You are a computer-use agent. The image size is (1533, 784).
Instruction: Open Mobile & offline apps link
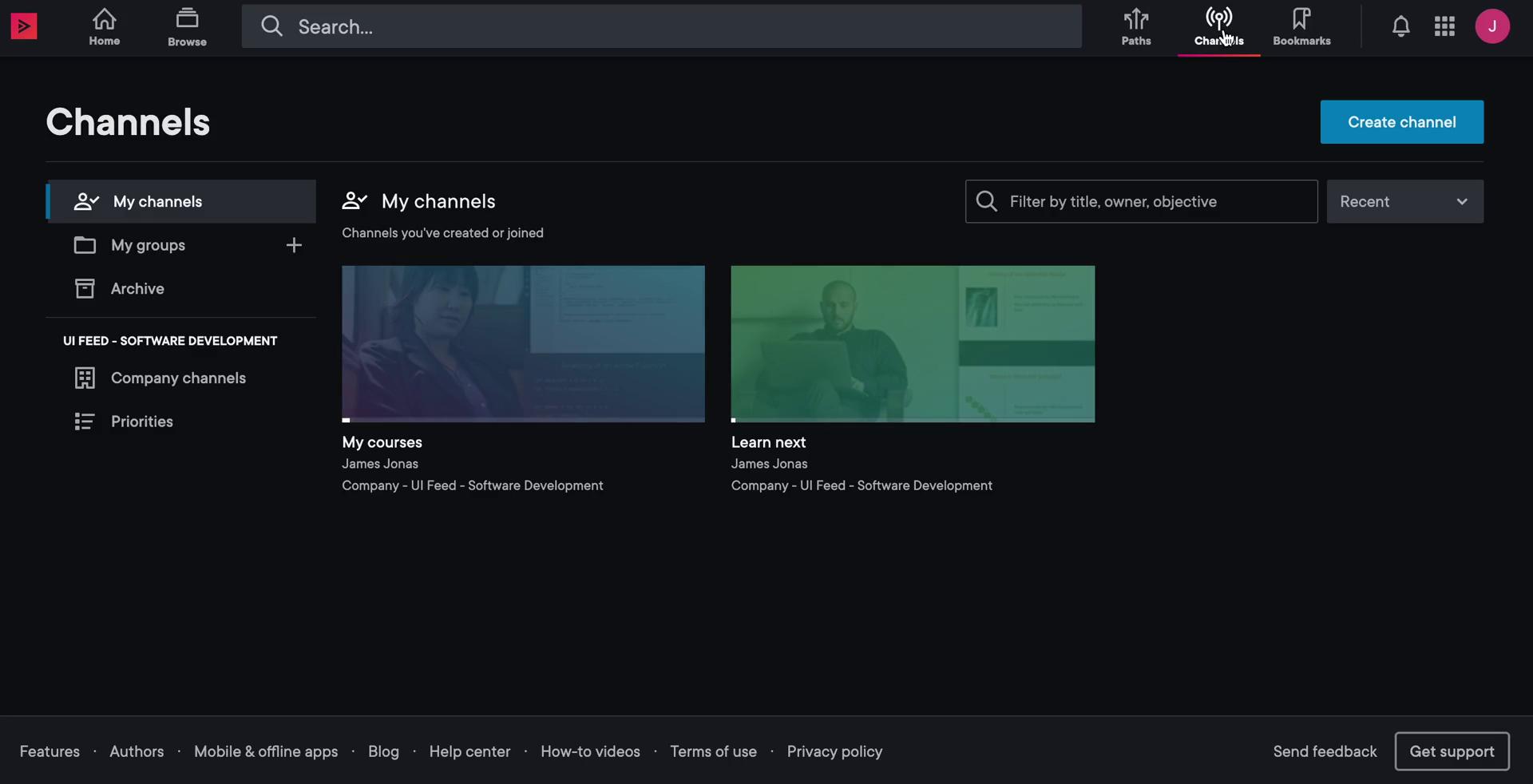266,751
